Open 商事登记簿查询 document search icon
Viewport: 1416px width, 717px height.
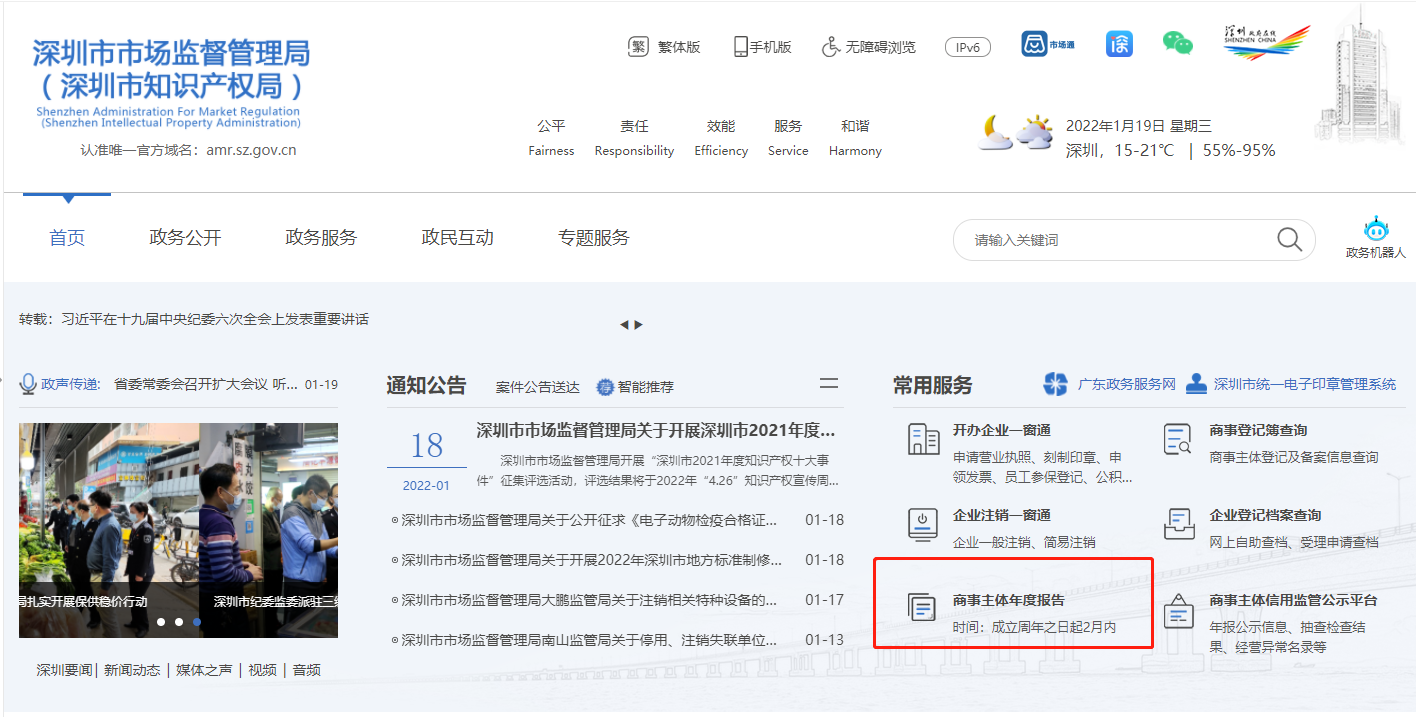coord(1179,439)
